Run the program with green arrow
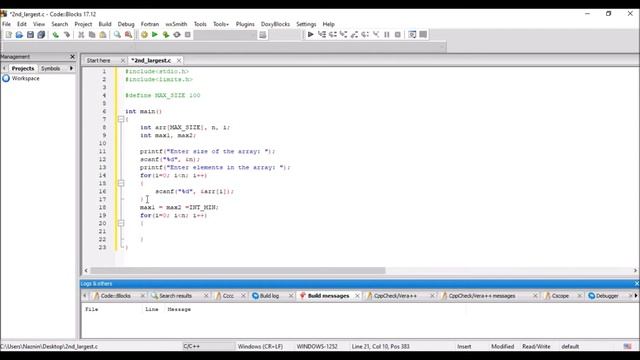 (155, 35)
